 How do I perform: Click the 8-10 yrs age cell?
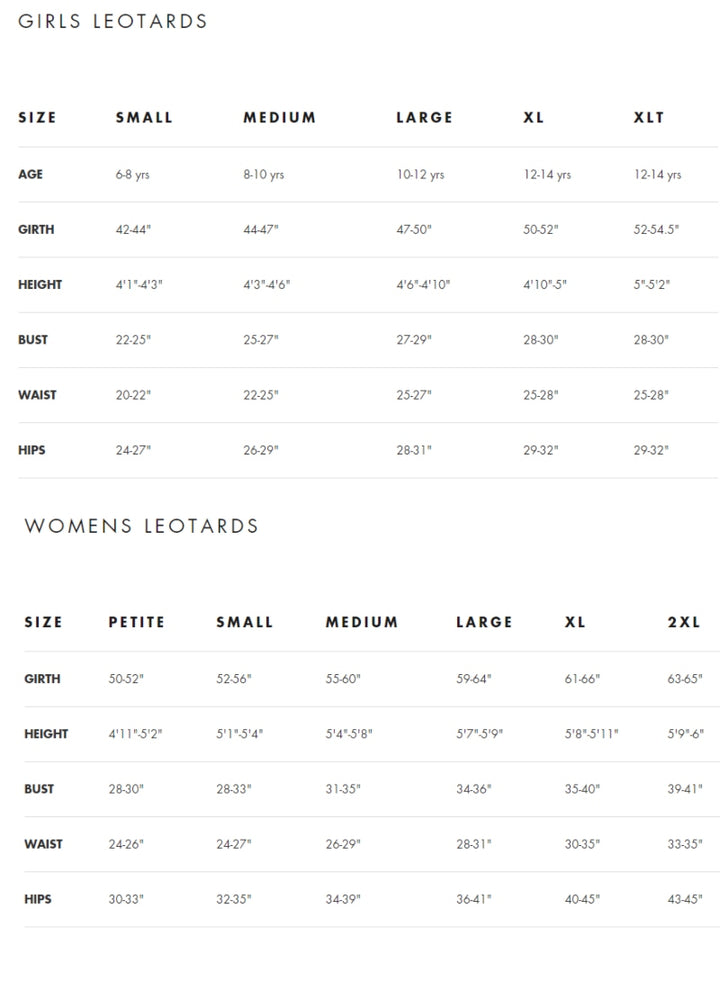tap(263, 175)
